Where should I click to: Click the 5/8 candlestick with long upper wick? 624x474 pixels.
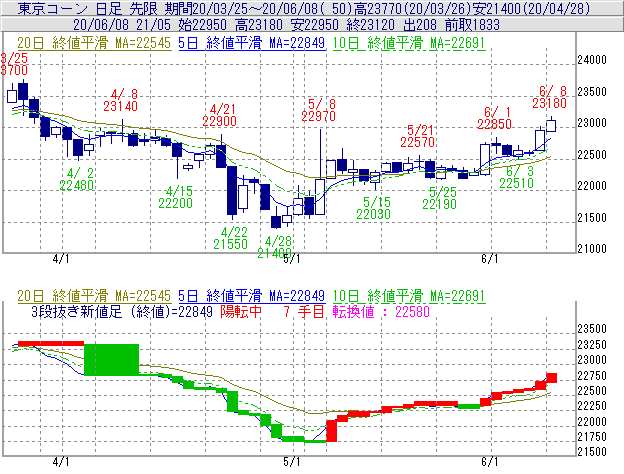pos(320,197)
